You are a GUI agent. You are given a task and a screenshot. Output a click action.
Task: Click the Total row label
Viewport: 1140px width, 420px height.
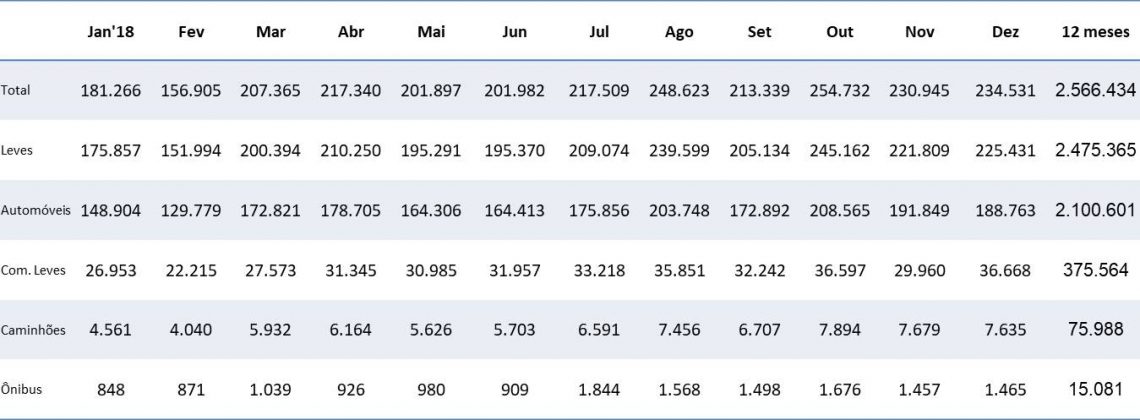(16, 91)
